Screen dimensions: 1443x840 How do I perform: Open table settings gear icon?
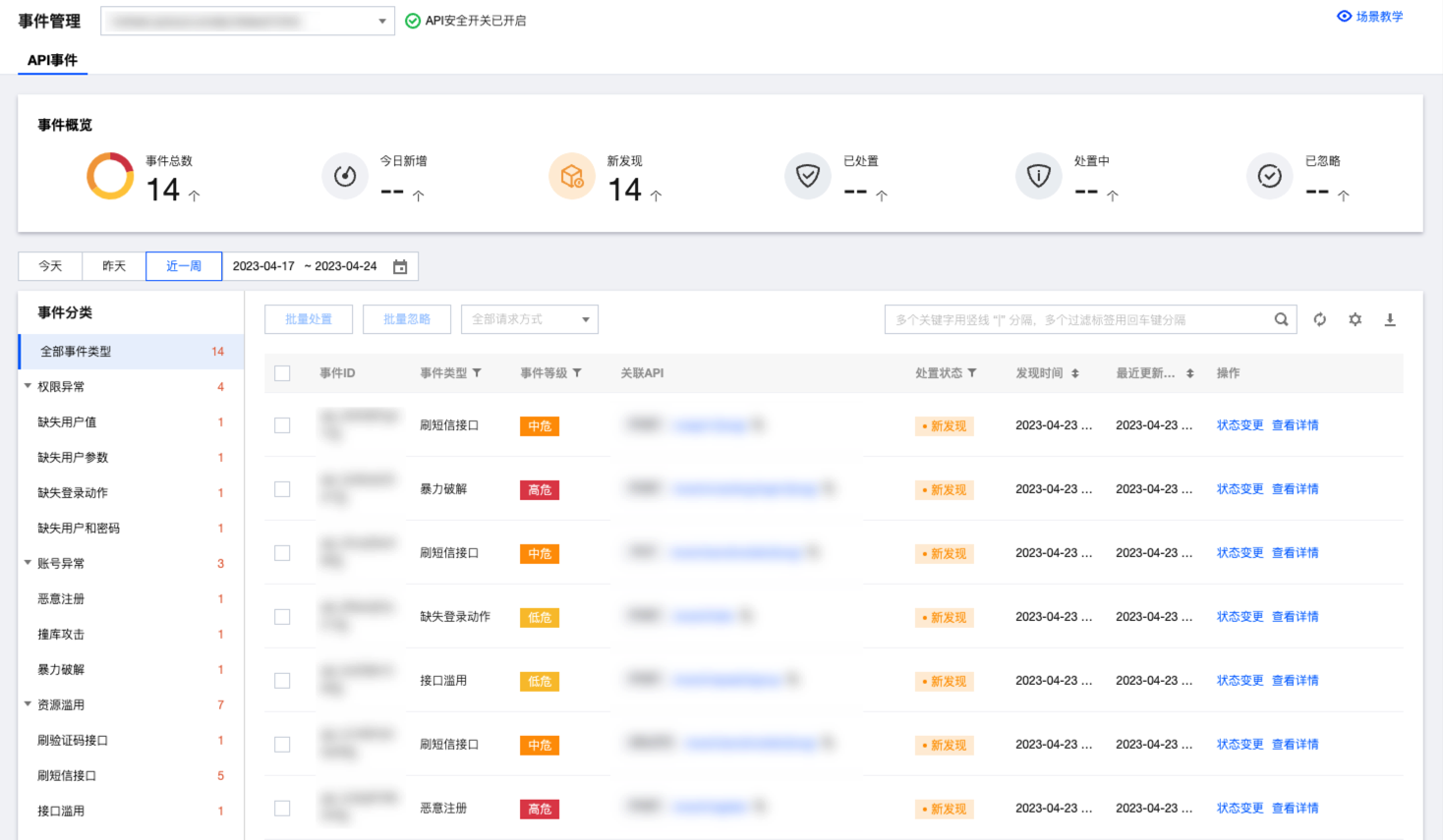1355,319
